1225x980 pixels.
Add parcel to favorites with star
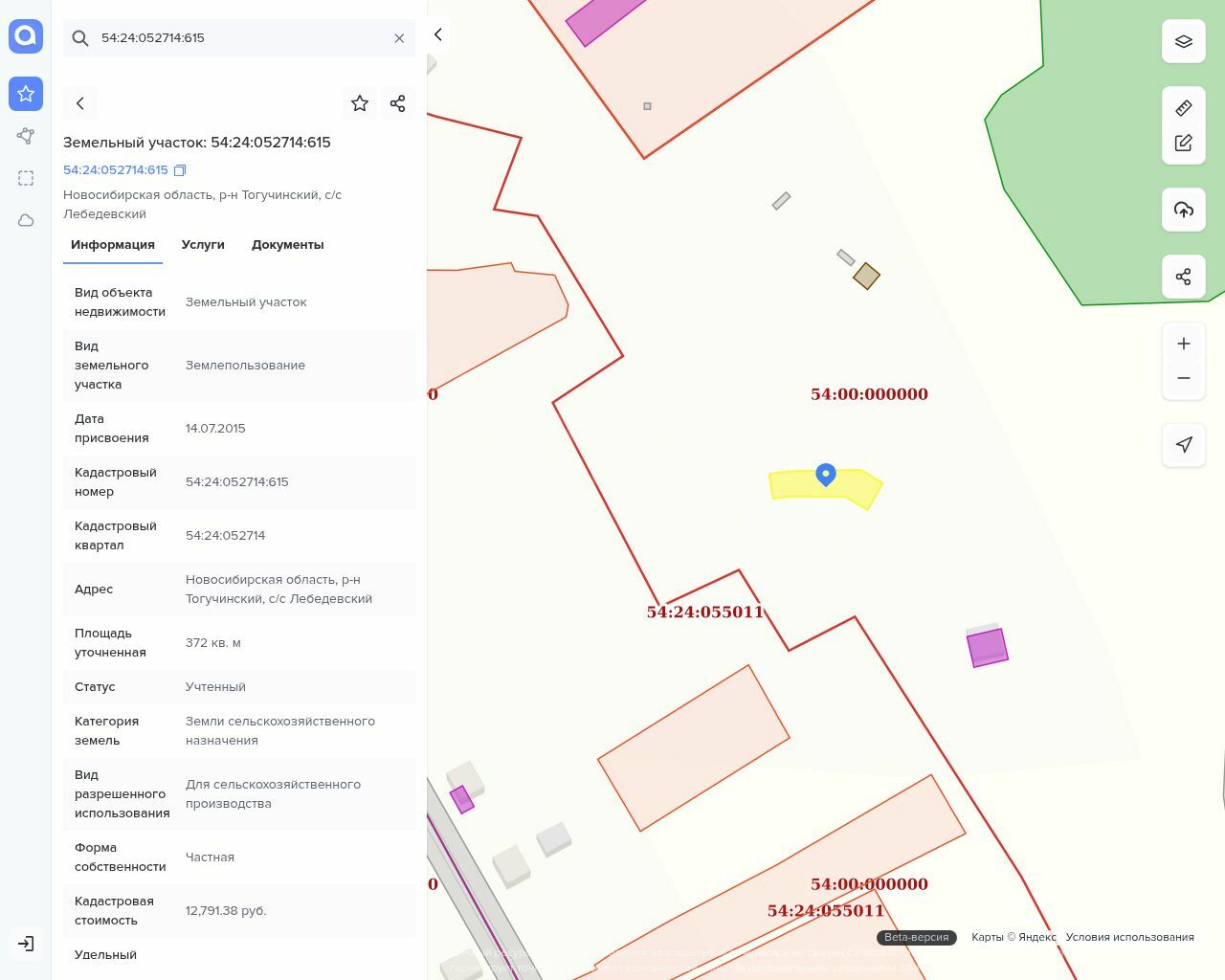(x=360, y=103)
